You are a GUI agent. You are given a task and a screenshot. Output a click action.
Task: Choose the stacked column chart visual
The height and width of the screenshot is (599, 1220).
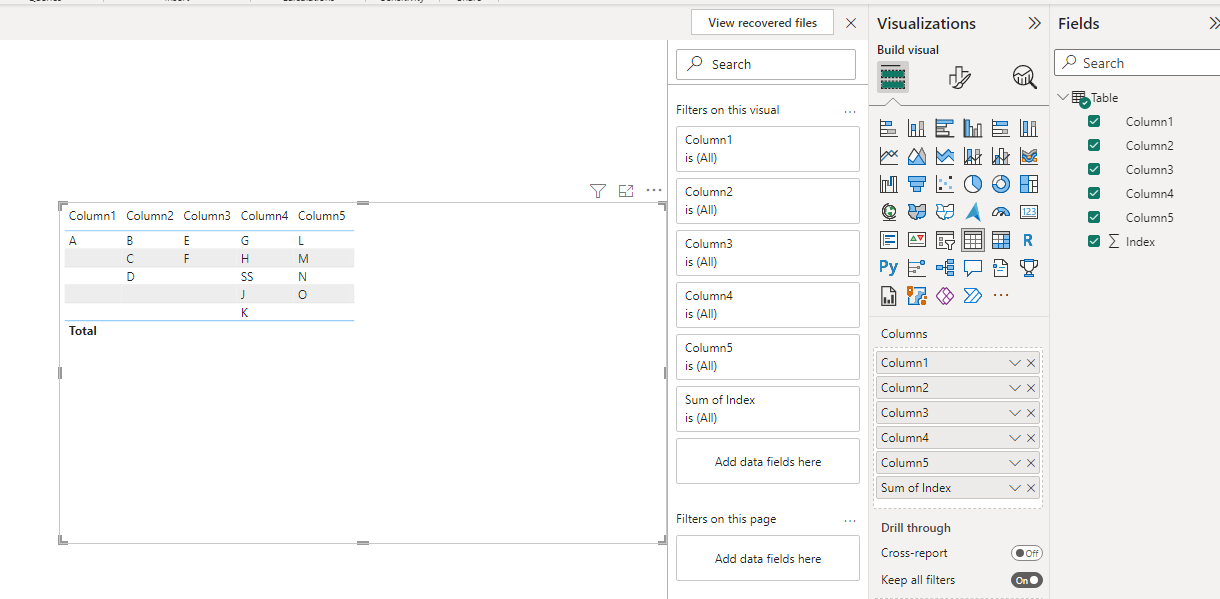pos(917,128)
